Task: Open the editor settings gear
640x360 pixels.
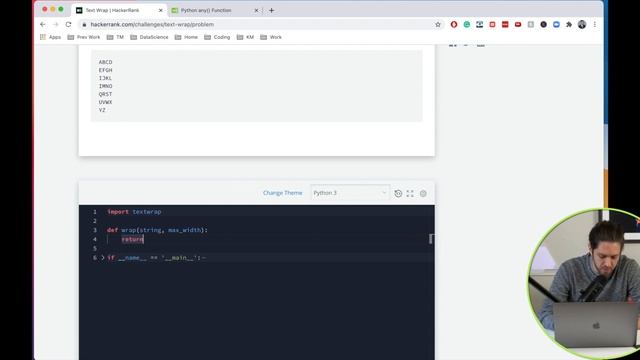Action: pyautogui.click(x=423, y=193)
